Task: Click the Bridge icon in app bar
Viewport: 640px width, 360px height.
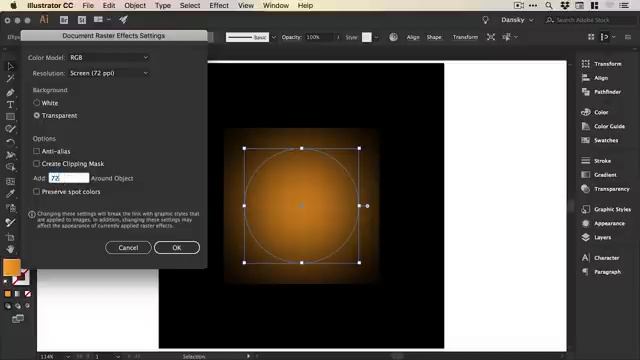Action: click(64, 20)
